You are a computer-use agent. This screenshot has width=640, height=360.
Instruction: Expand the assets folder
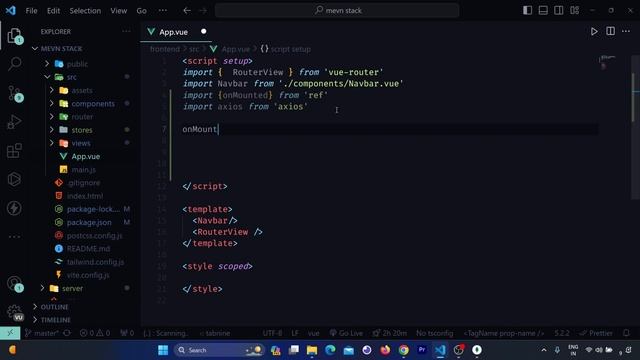click(52, 90)
